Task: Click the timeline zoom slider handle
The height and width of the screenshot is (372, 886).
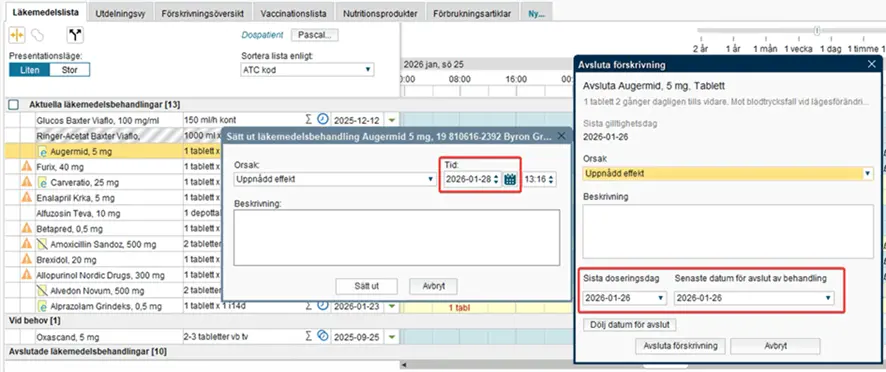Action: [816, 31]
